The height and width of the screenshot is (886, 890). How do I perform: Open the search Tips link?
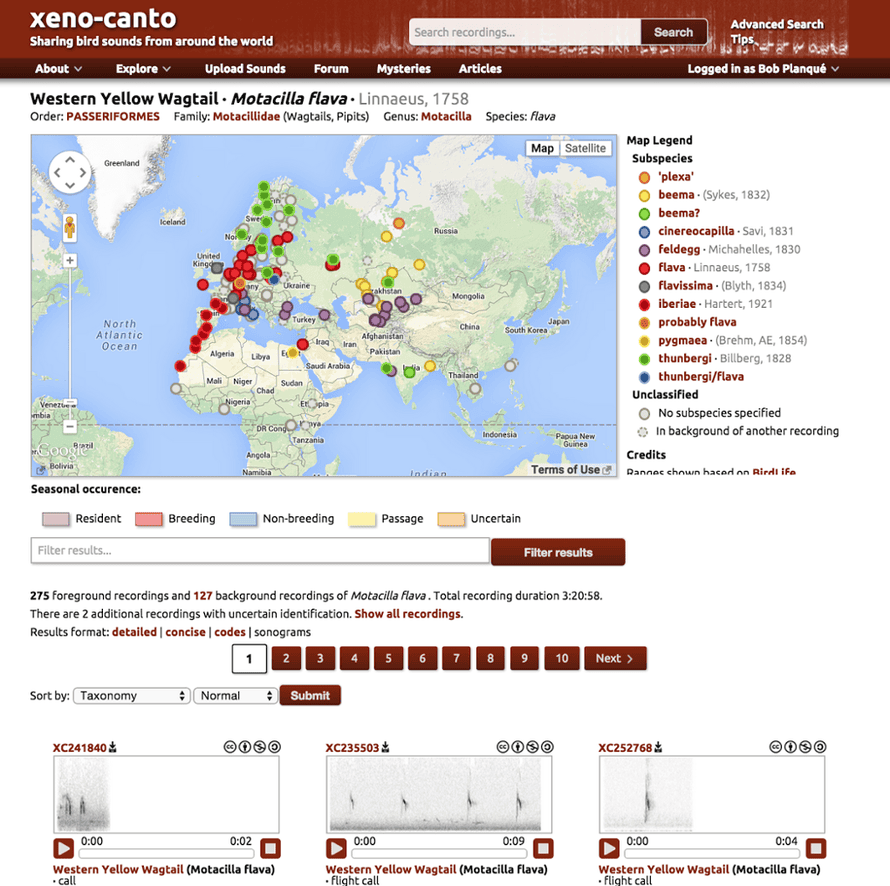pos(742,40)
